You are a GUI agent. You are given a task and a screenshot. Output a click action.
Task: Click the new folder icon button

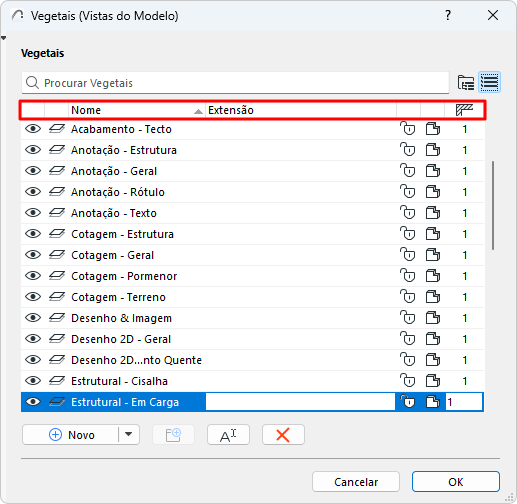coord(173,435)
